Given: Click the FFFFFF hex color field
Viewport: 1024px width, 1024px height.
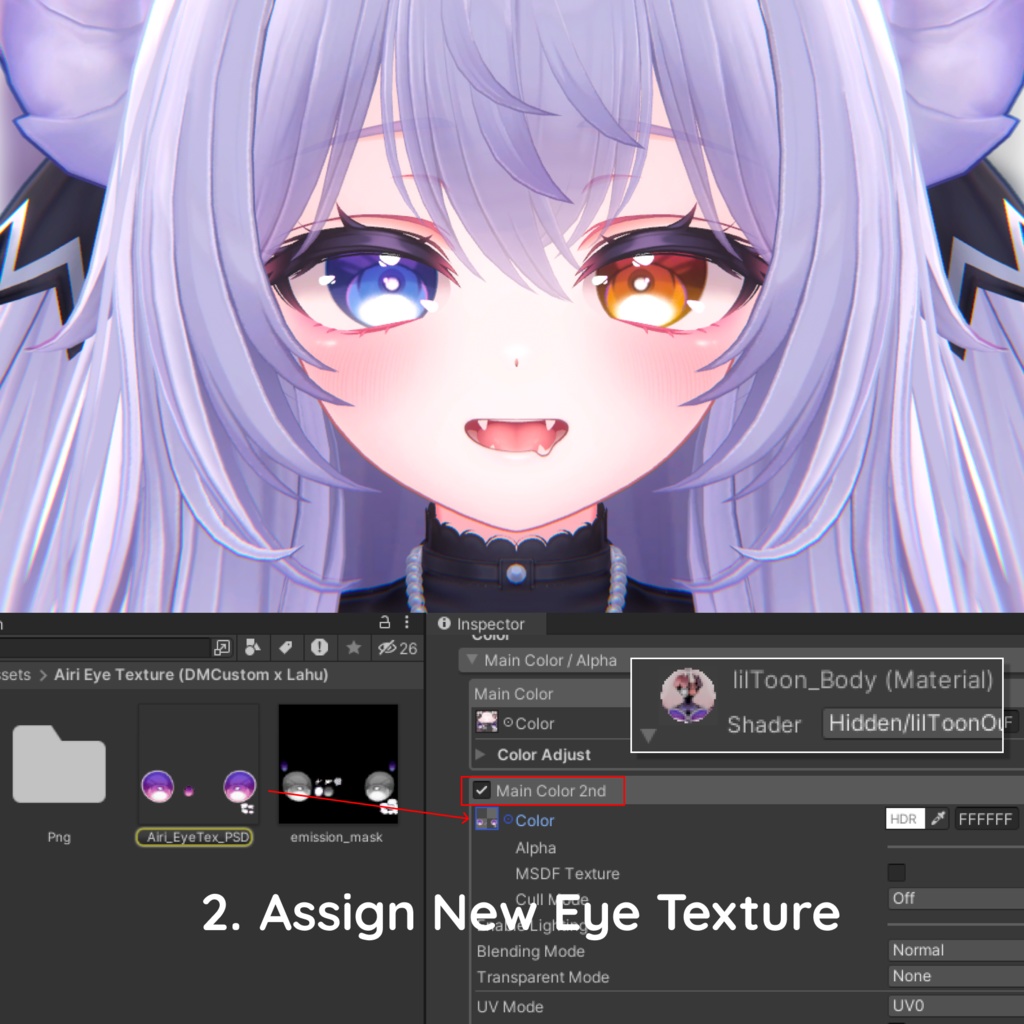Looking at the screenshot, I should (986, 819).
